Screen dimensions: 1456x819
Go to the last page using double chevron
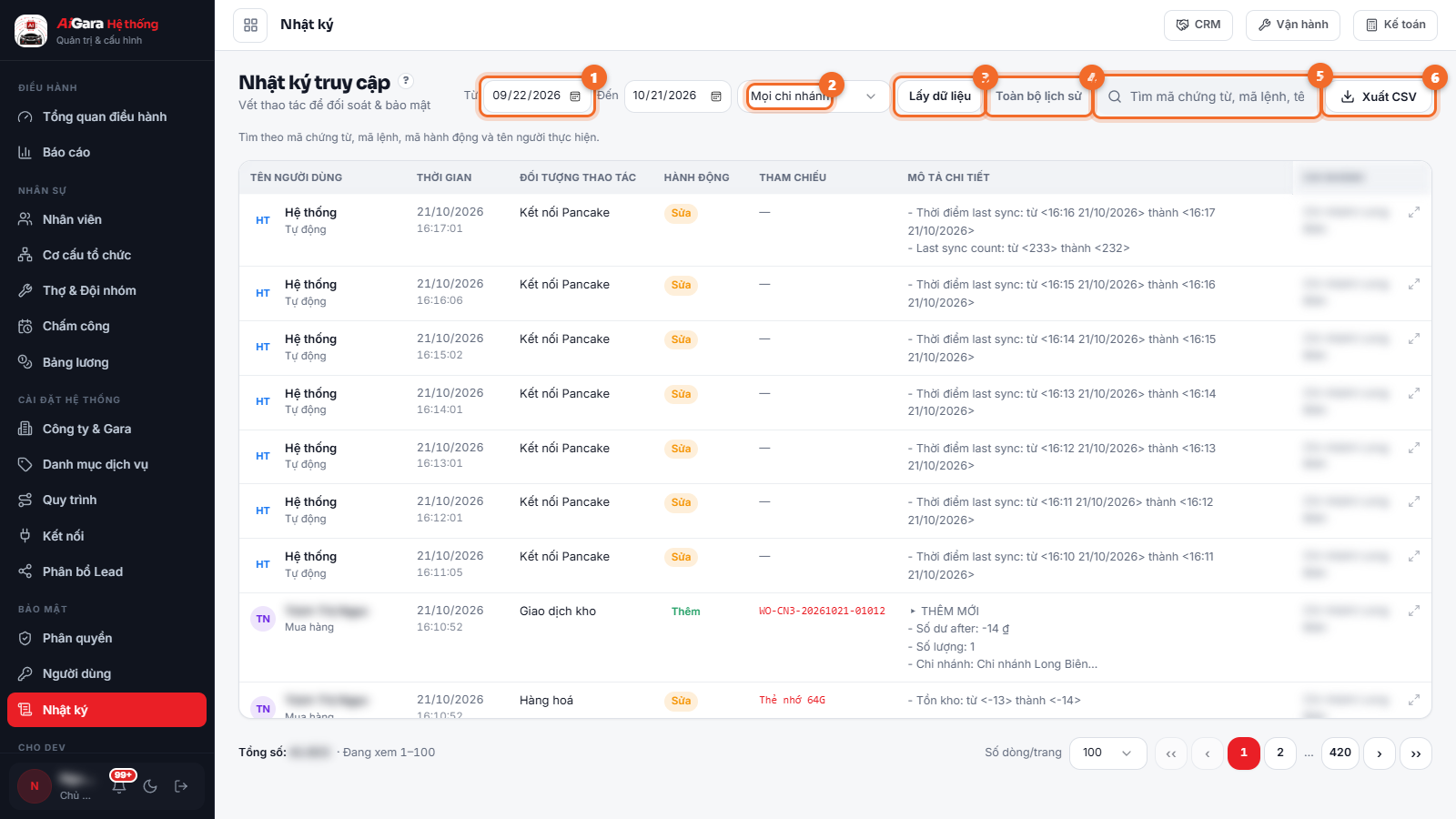coord(1416,753)
